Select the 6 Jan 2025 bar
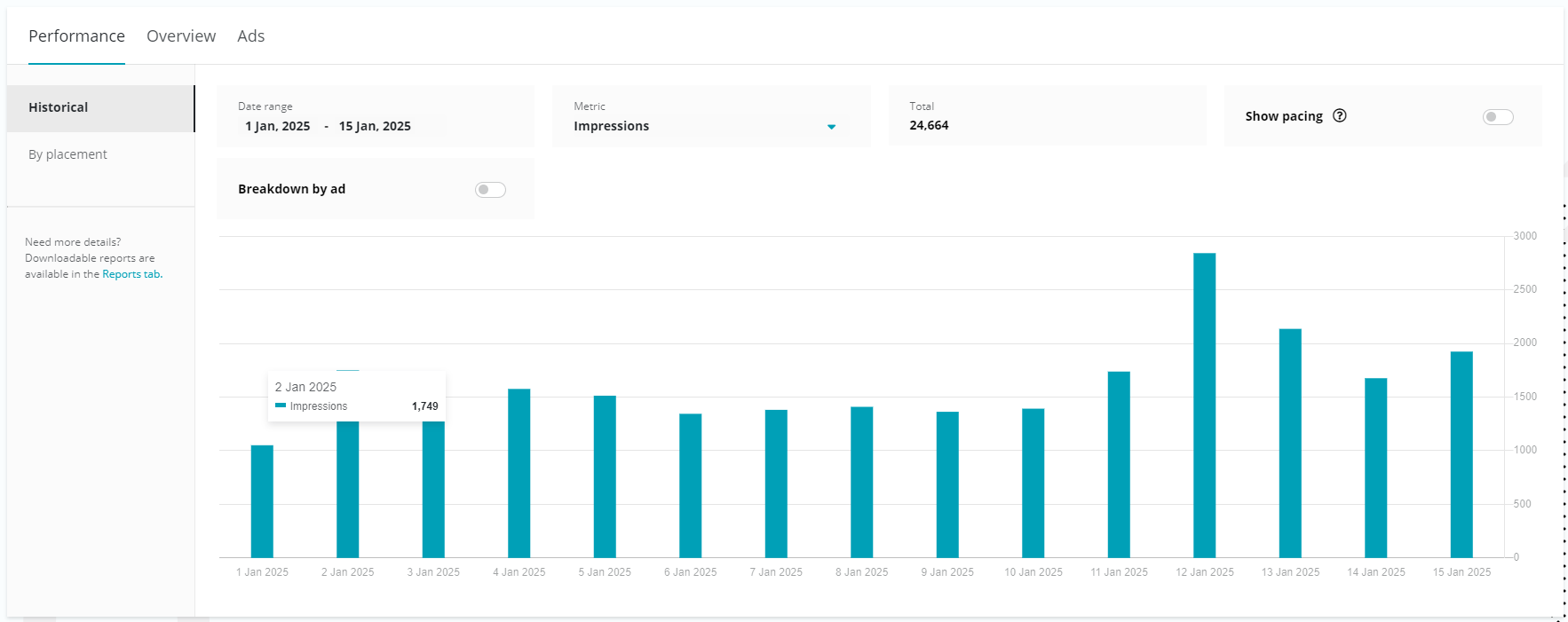Viewport: 1568px width, 622px height. (690, 485)
